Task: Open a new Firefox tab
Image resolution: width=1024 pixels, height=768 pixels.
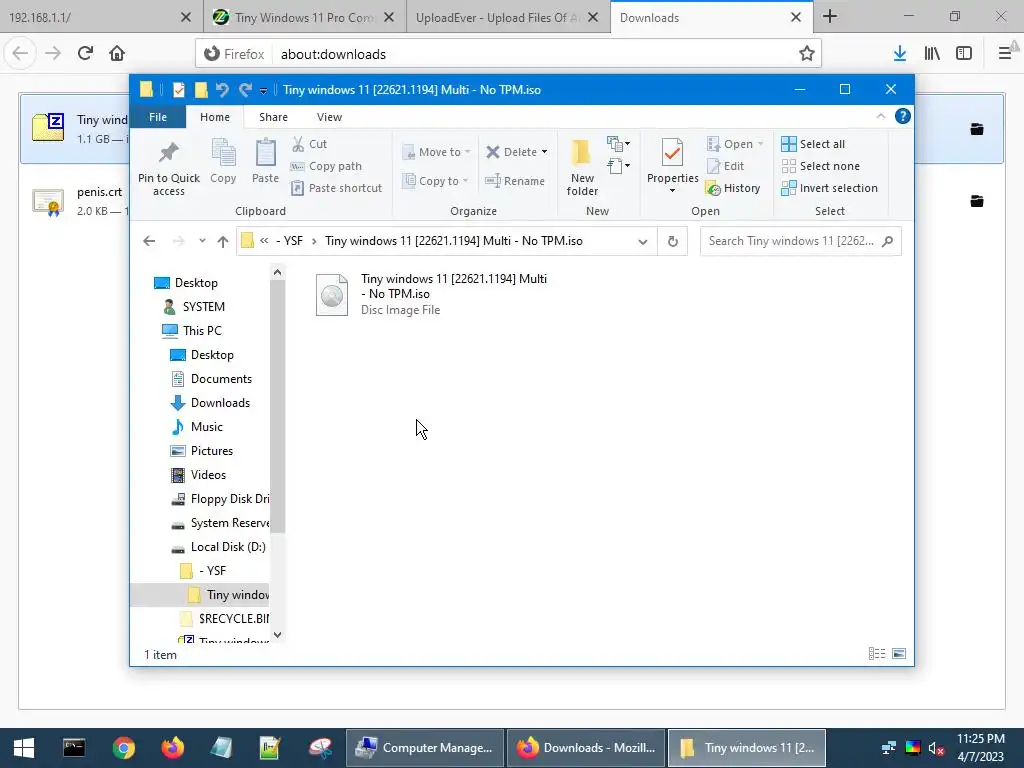Action: pos(830,16)
